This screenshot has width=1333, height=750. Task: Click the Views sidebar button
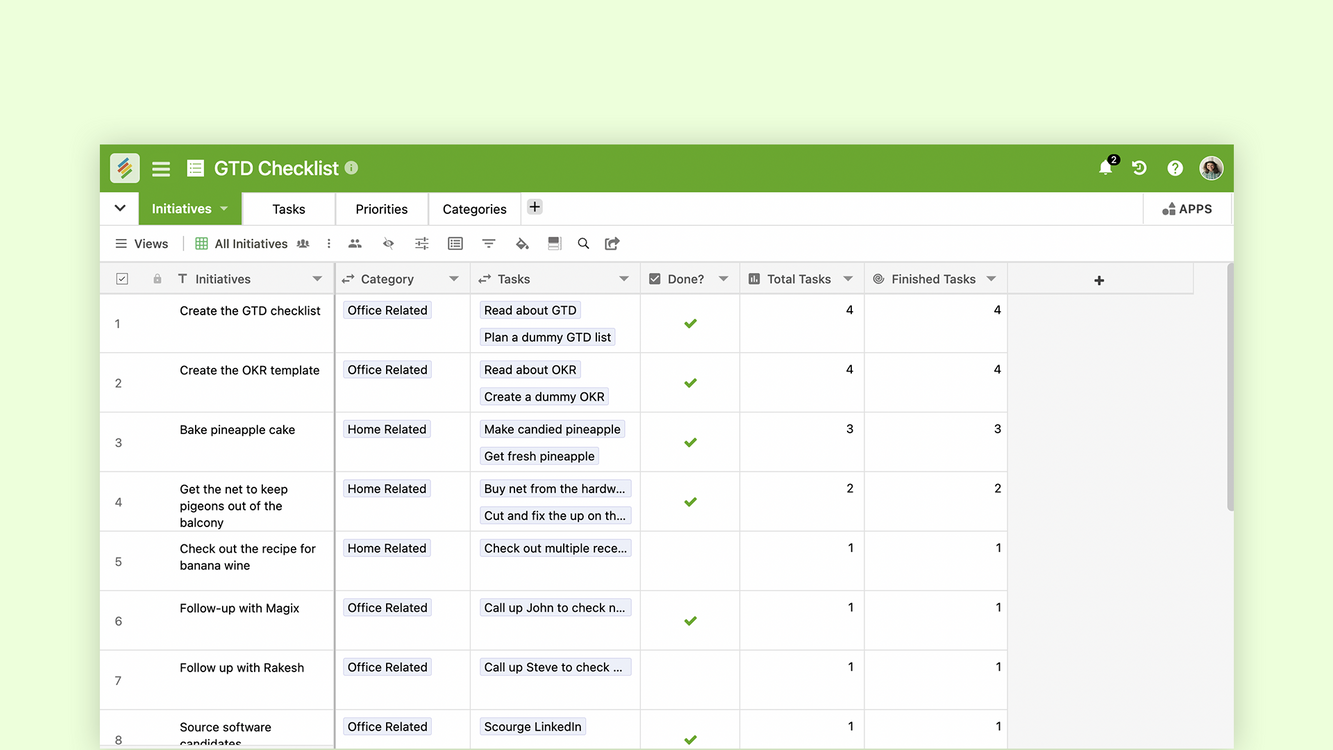tap(141, 243)
